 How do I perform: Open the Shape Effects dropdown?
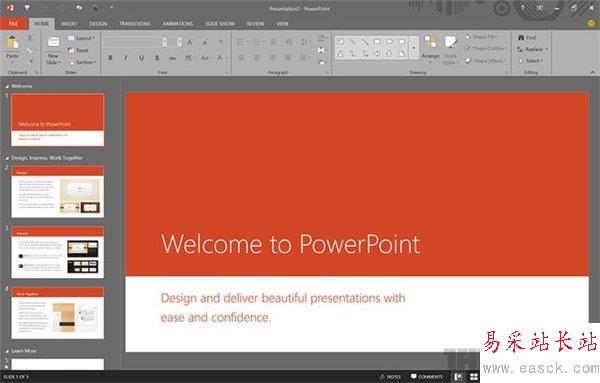[x=486, y=61]
